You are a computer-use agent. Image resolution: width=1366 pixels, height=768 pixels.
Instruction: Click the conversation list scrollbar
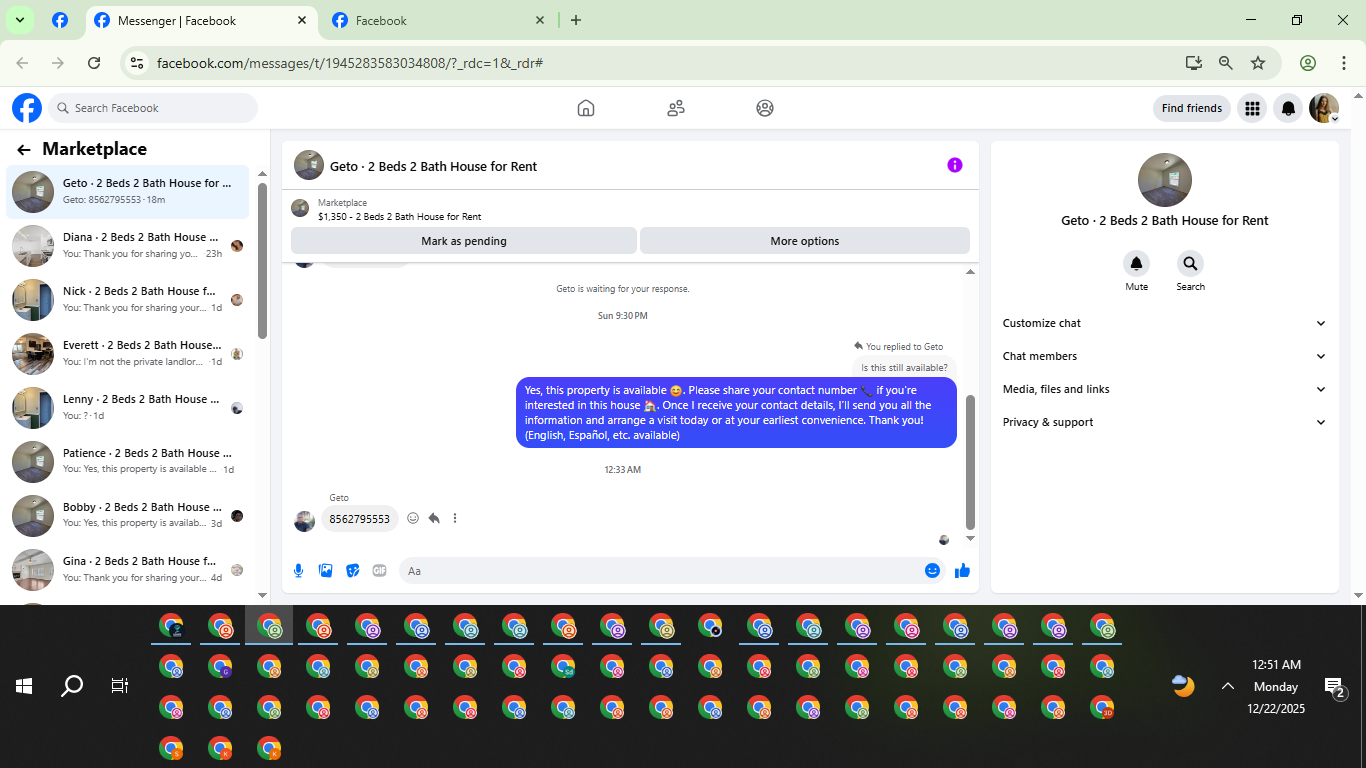[262, 260]
